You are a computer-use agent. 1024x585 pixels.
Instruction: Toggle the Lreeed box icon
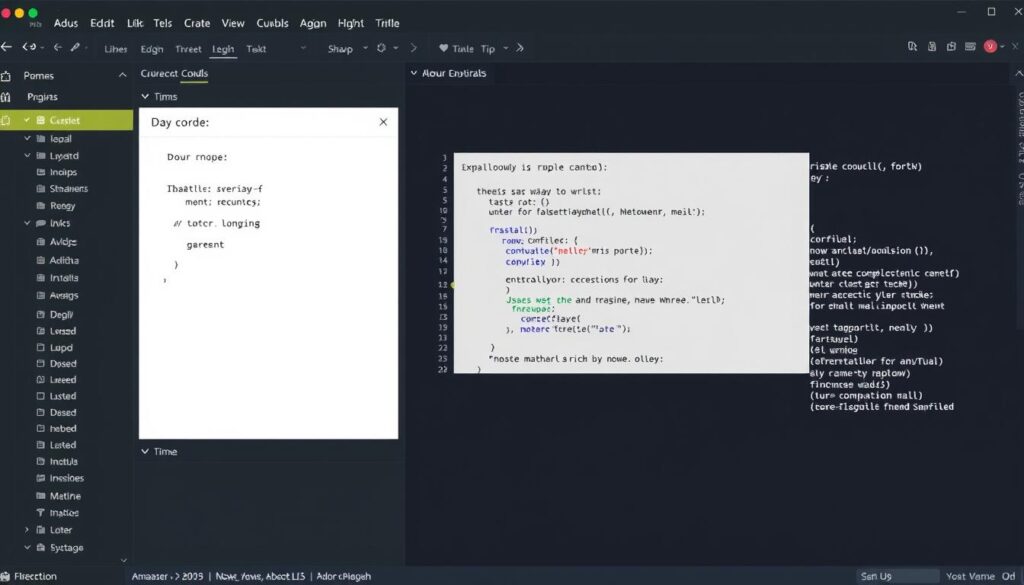click(x=40, y=380)
